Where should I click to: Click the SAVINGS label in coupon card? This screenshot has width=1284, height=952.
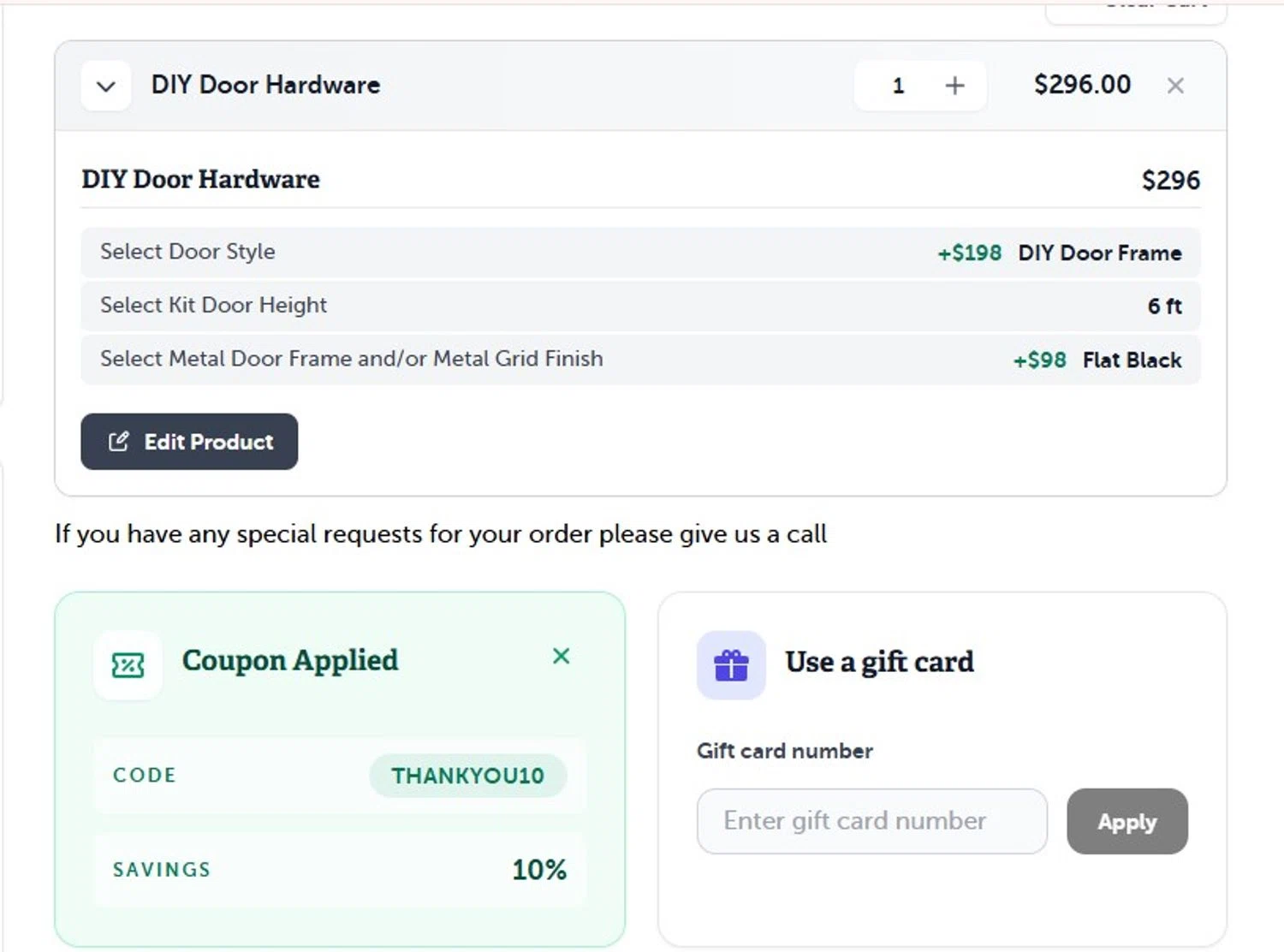click(x=162, y=870)
